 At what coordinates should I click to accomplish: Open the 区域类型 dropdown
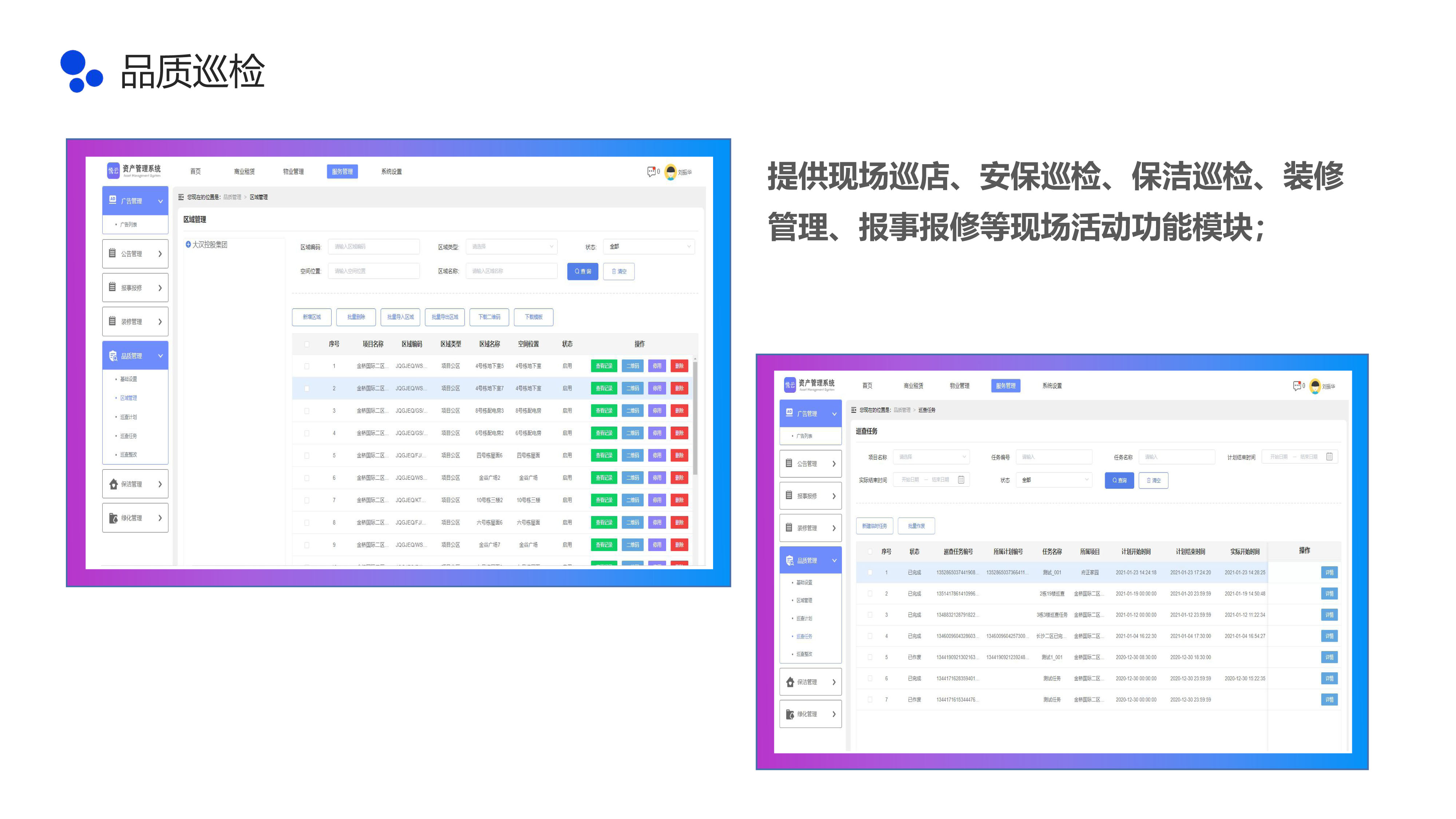pyautogui.click(x=511, y=246)
